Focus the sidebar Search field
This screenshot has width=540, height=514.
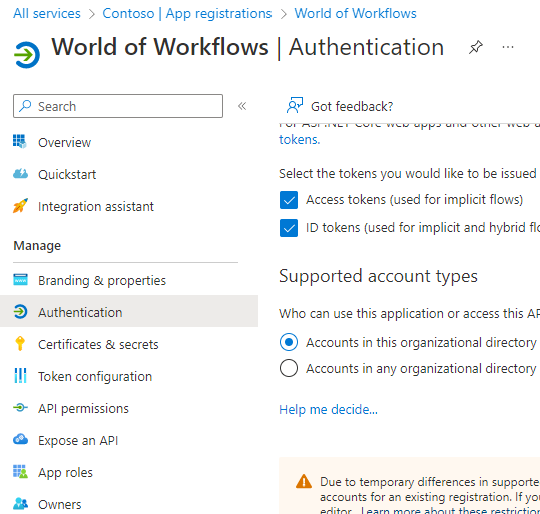coord(118,106)
